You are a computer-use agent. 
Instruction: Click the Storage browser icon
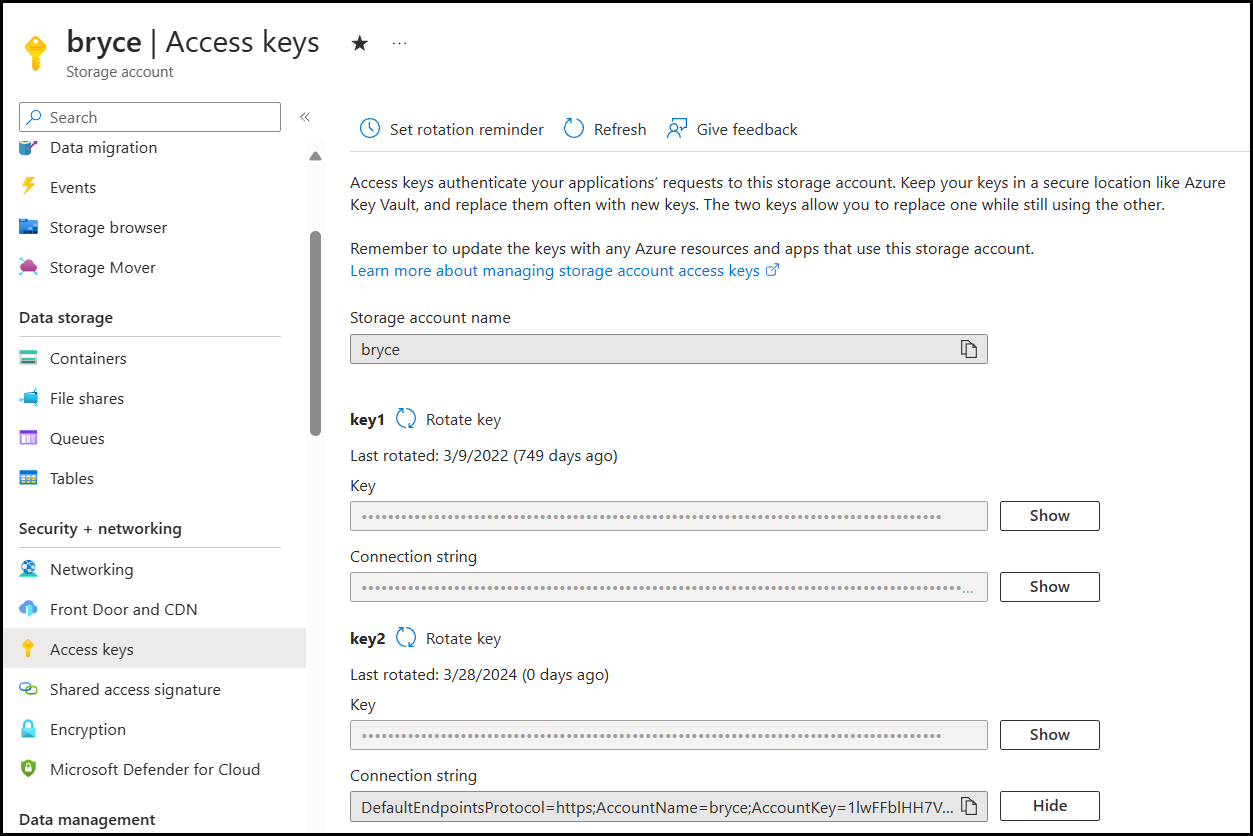[28, 227]
